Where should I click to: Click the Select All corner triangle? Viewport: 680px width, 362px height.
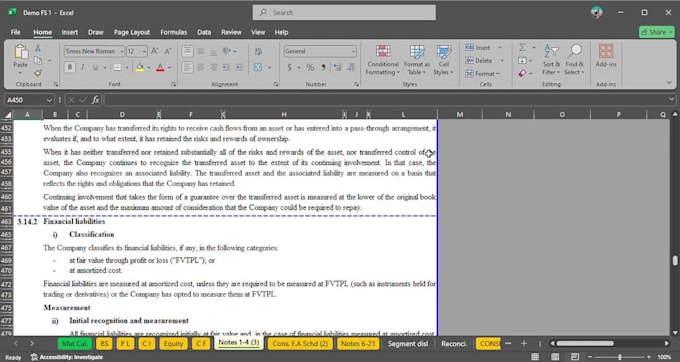point(8,114)
